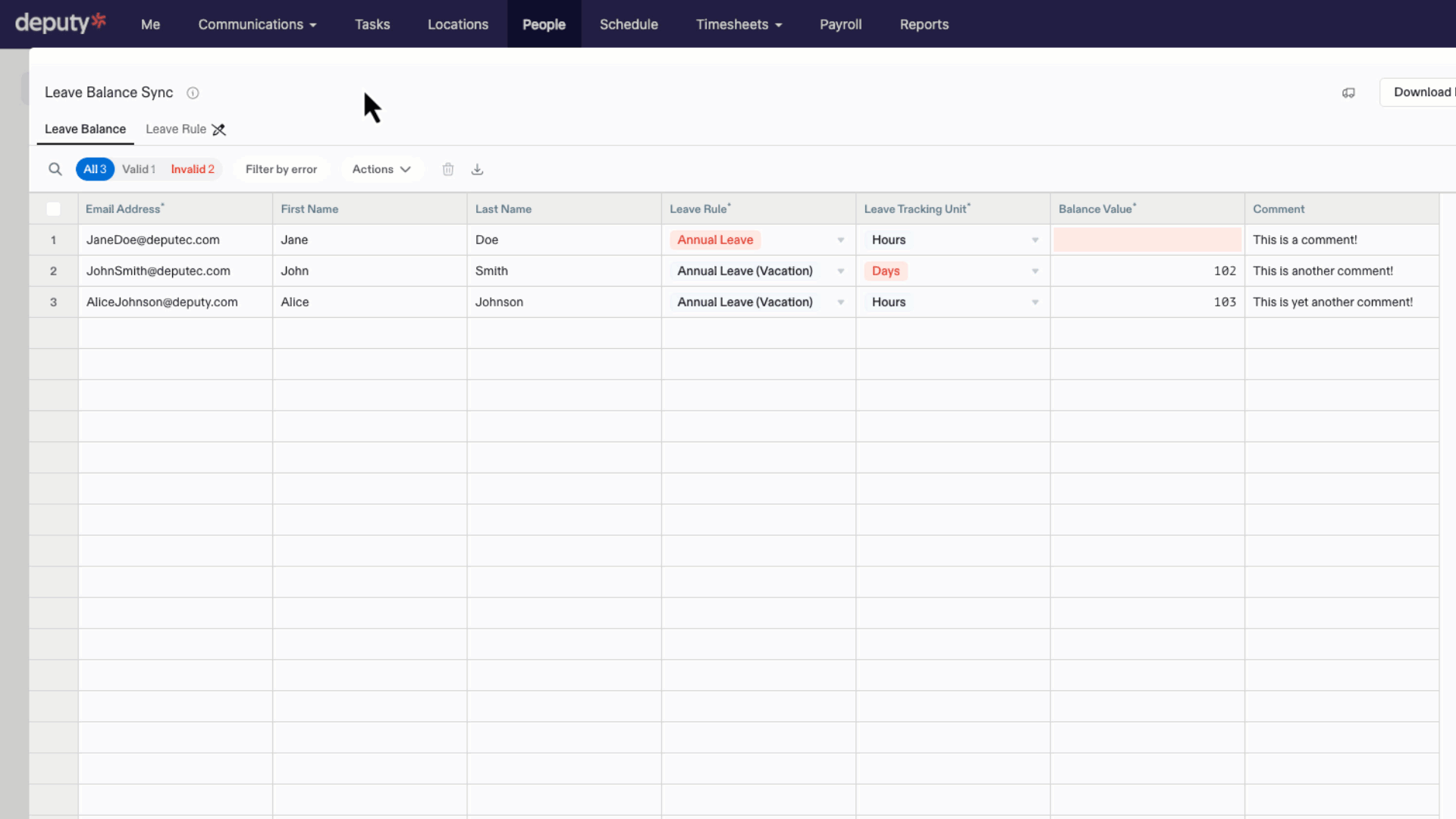Click the empty highlighted Balance Value cell
Screen dimensions: 1456x819
click(x=1147, y=240)
